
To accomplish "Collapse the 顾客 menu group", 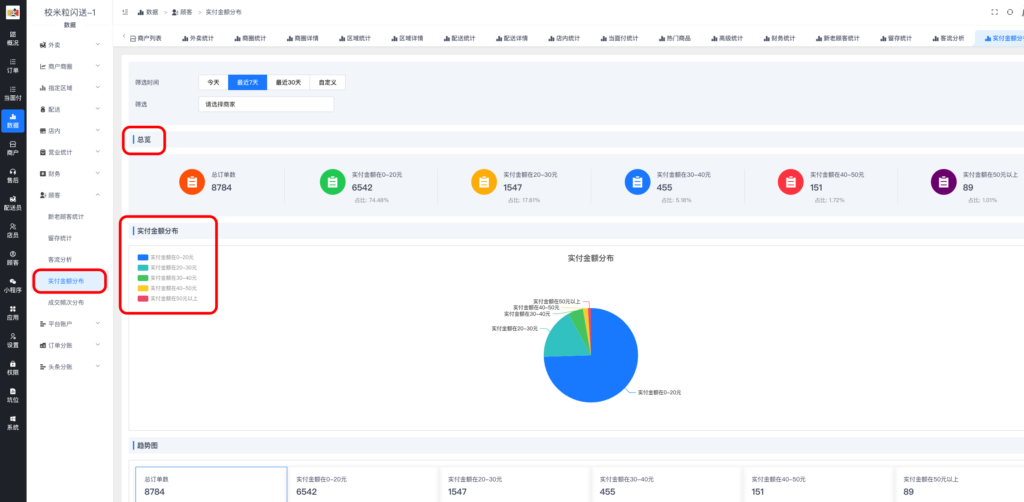I will [x=70, y=195].
